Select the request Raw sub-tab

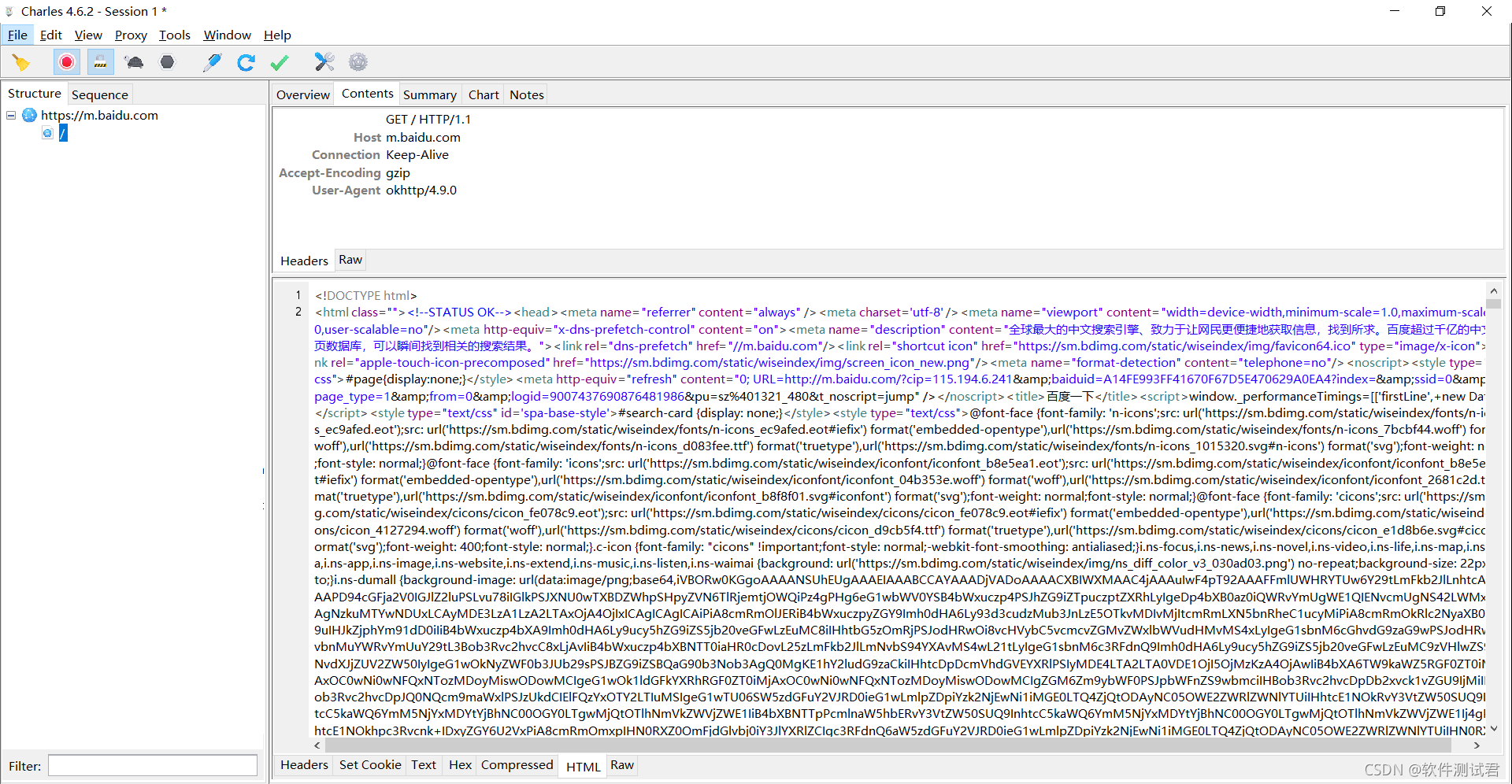click(350, 260)
